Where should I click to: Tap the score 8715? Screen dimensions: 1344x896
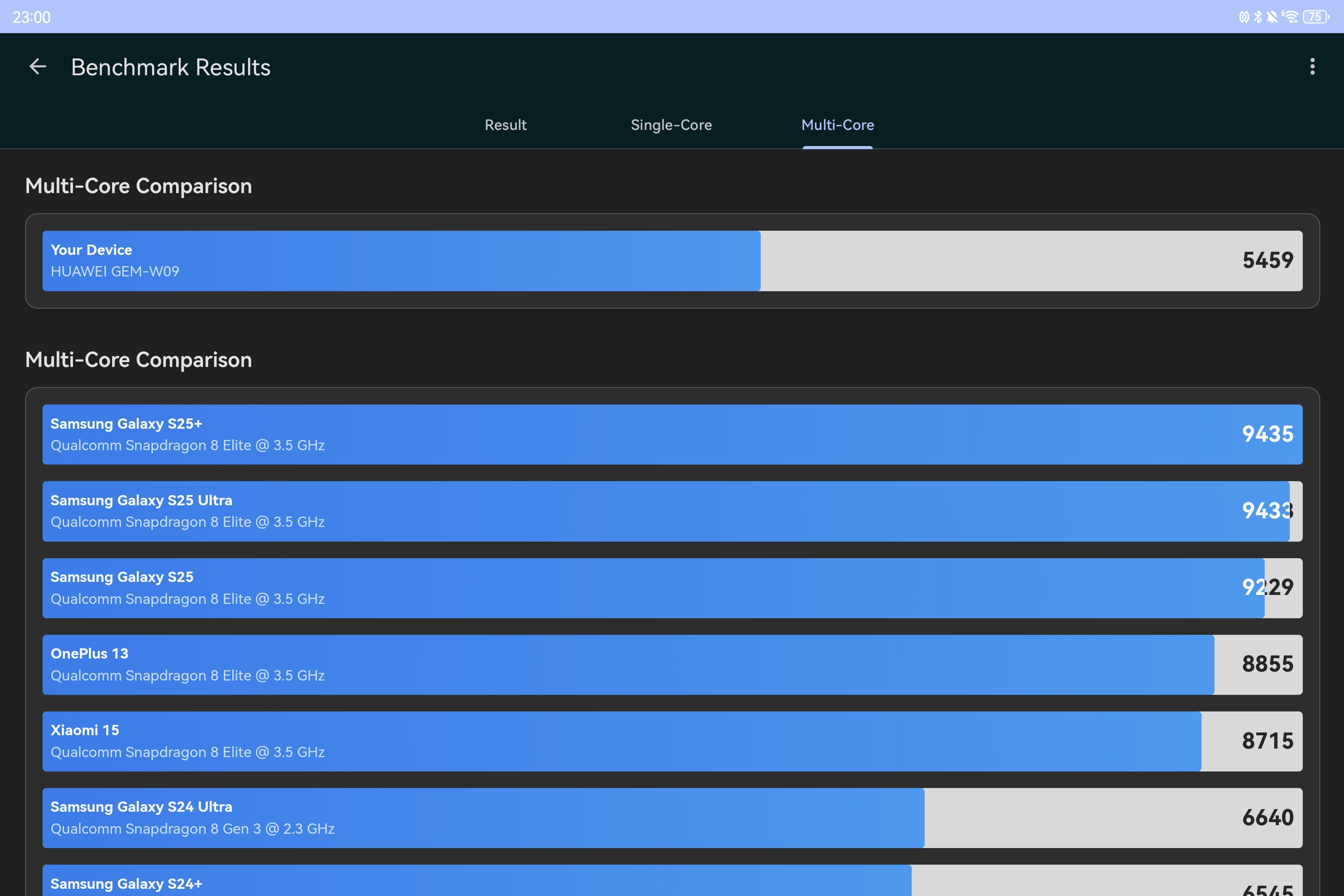(1268, 741)
